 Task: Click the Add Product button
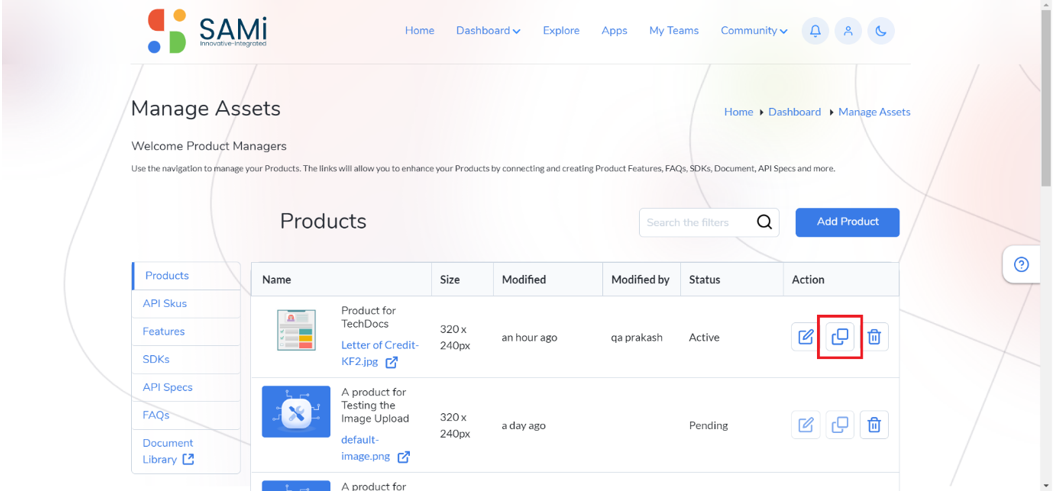848,222
